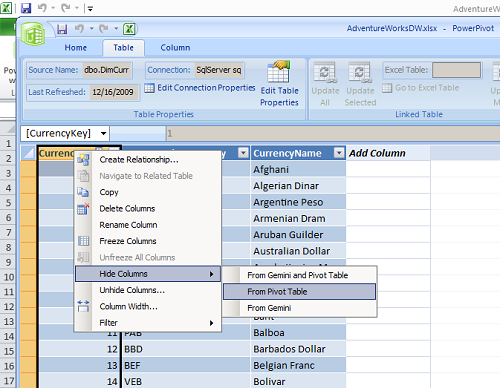Select the CurrencyName column header
The height and width of the screenshot is (388, 500).
tap(298, 153)
